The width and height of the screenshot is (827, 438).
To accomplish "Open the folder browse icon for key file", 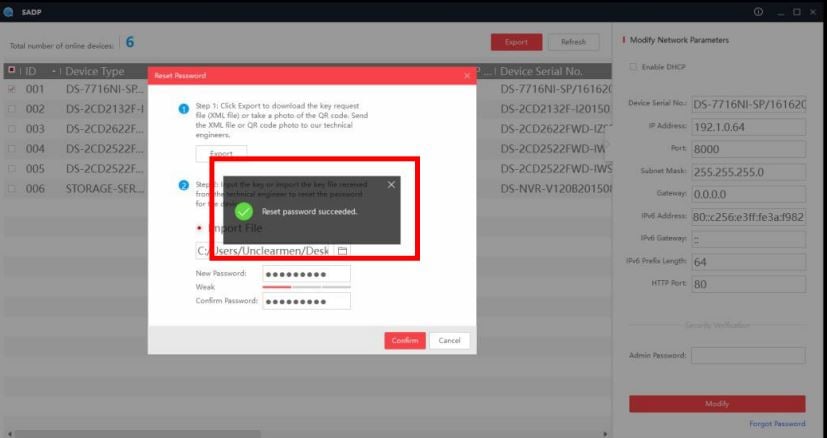I will [x=342, y=250].
